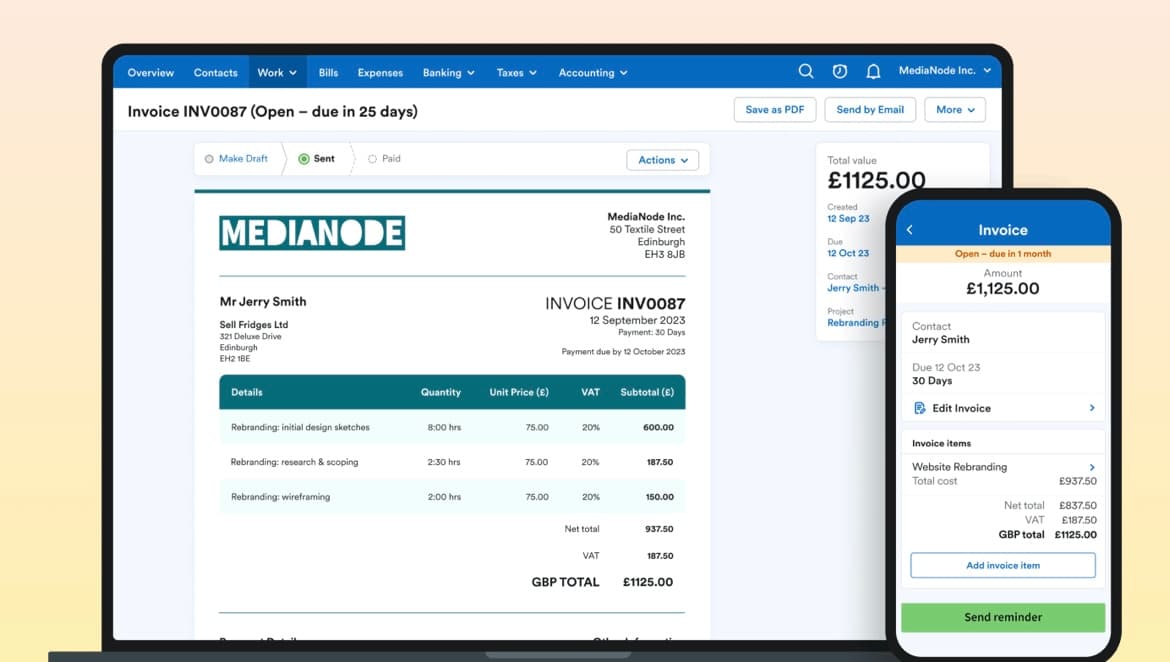Tap the back arrow on phone Invoice screen
1170x662 pixels.
[910, 230]
